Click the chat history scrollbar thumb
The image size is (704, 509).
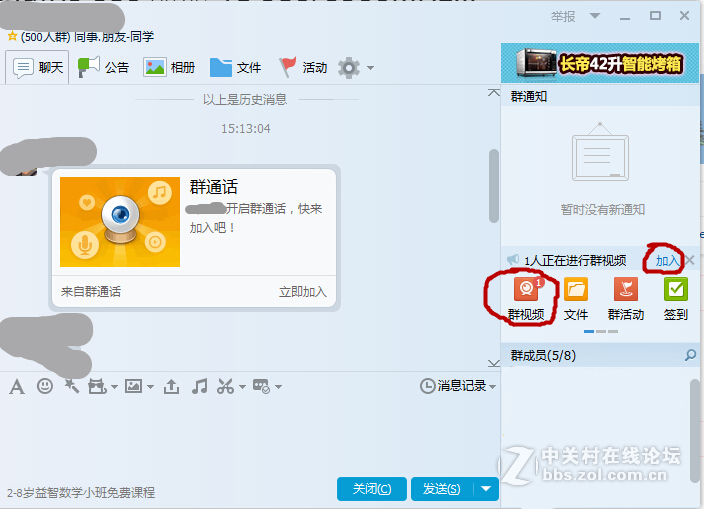pyautogui.click(x=494, y=186)
